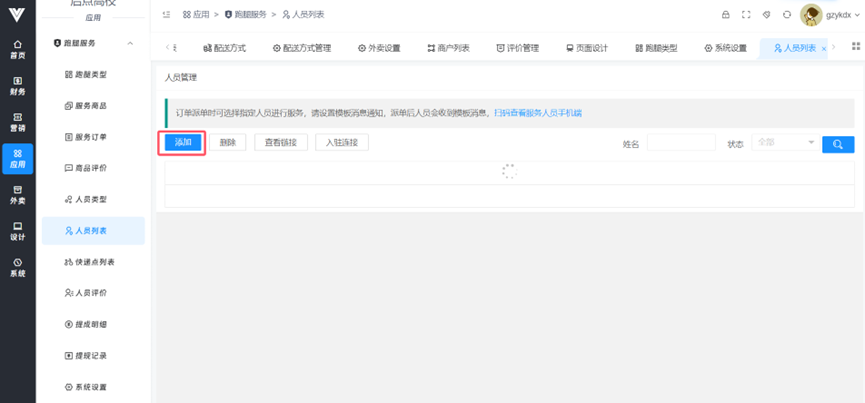Screen dimensions: 865x403
Task: Open the 系统 system section
Action: [x=17, y=267]
